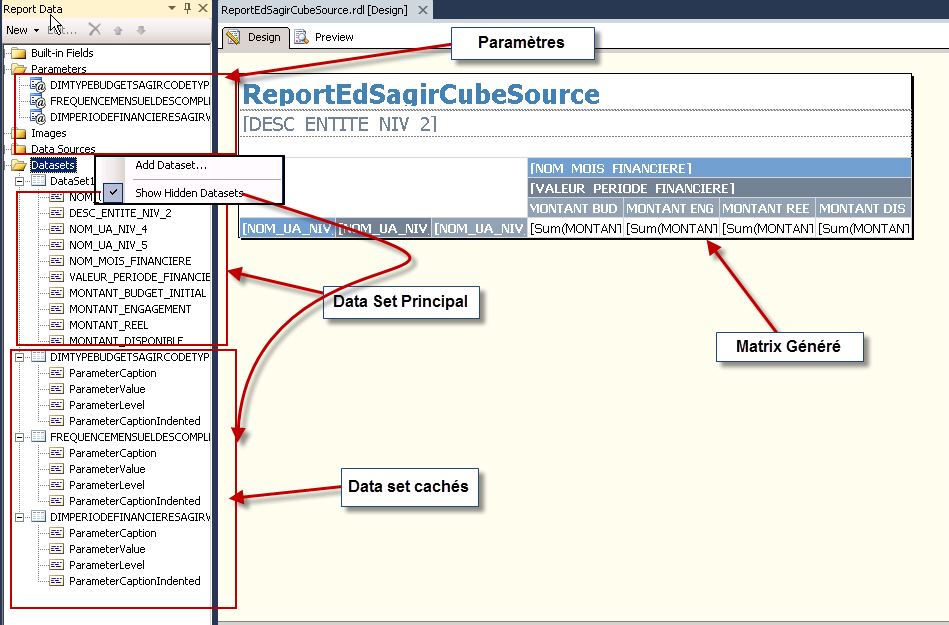The width and height of the screenshot is (949, 625).
Task: Click the up arrow button in Report Data toolbar
Action: point(117,31)
